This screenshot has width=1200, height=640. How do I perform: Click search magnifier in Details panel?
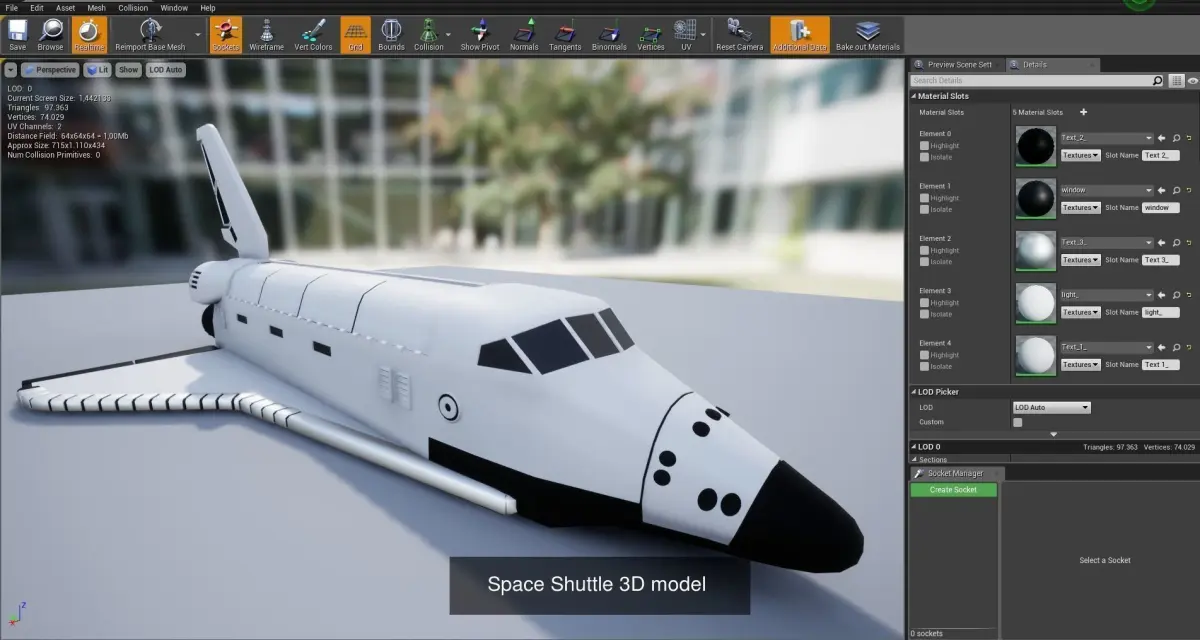(1158, 80)
